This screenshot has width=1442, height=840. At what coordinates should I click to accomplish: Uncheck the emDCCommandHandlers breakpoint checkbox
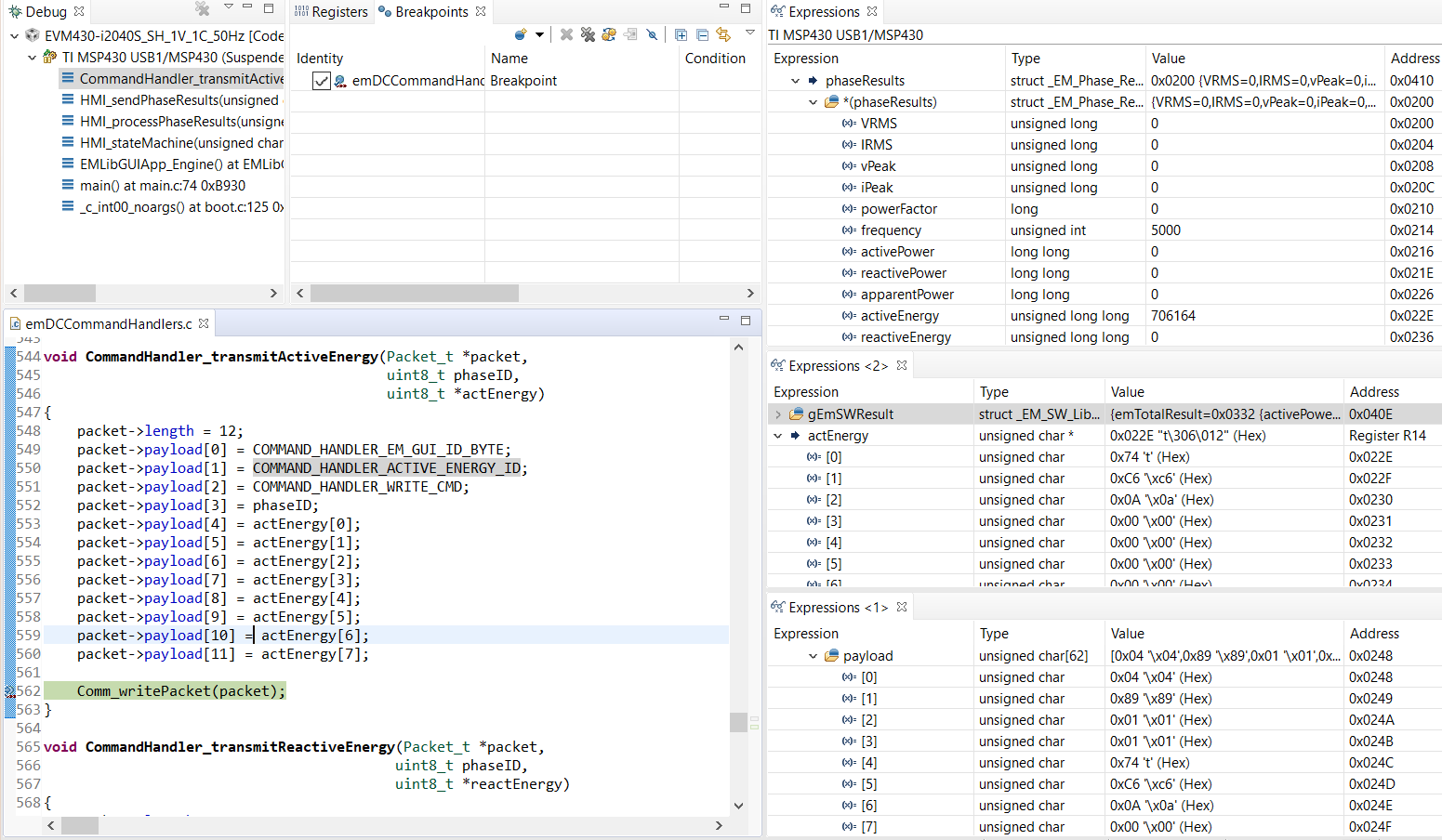pyautogui.click(x=322, y=81)
